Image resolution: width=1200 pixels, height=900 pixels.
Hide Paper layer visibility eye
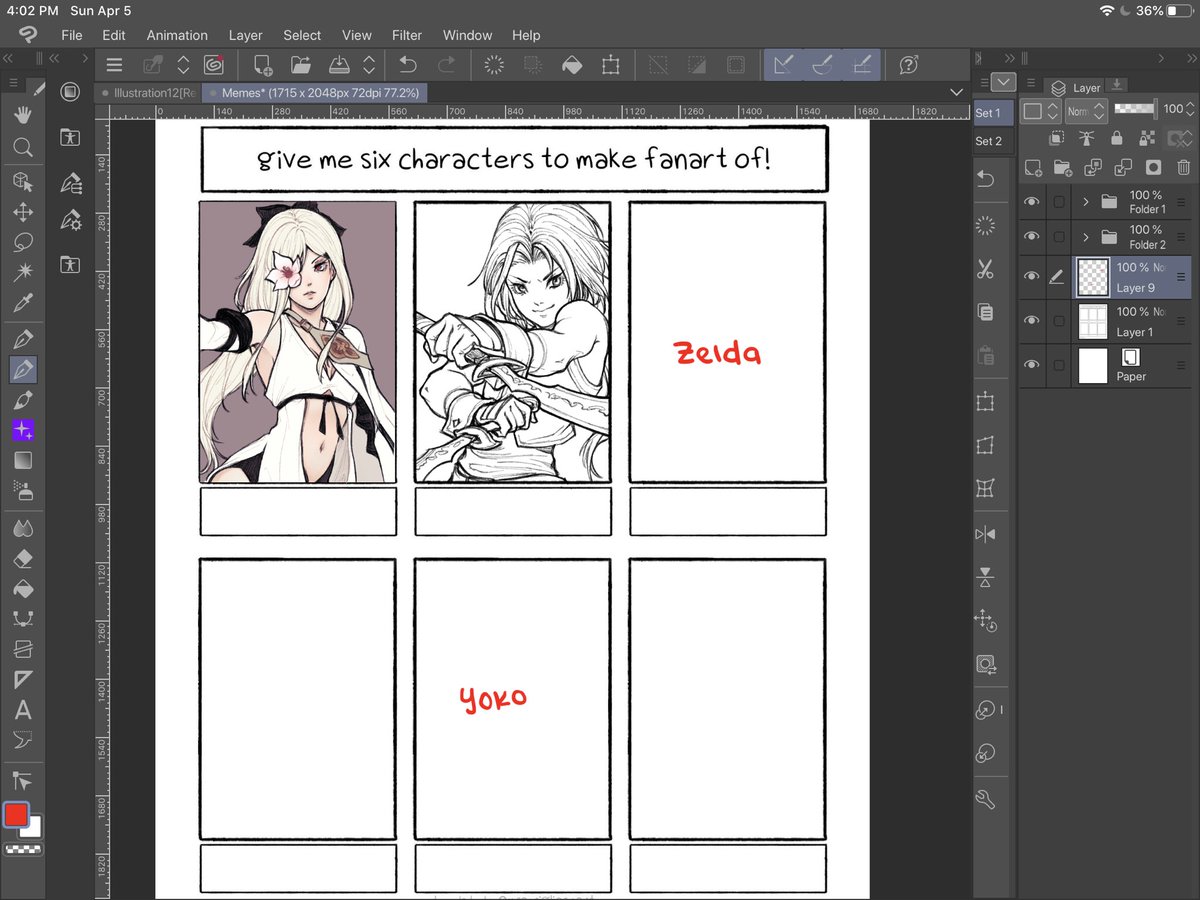click(x=1032, y=366)
